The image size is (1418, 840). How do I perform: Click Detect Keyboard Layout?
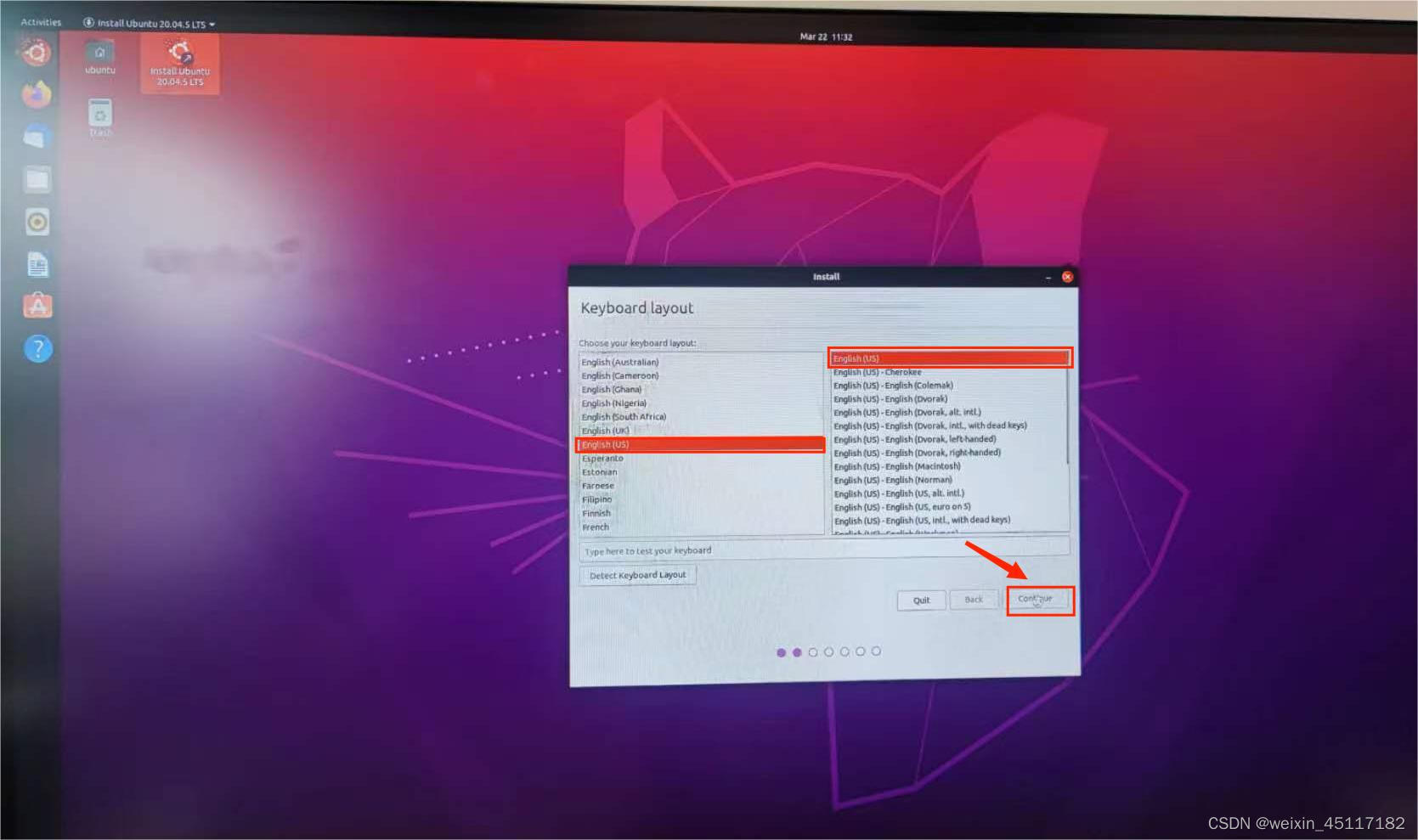tap(637, 575)
